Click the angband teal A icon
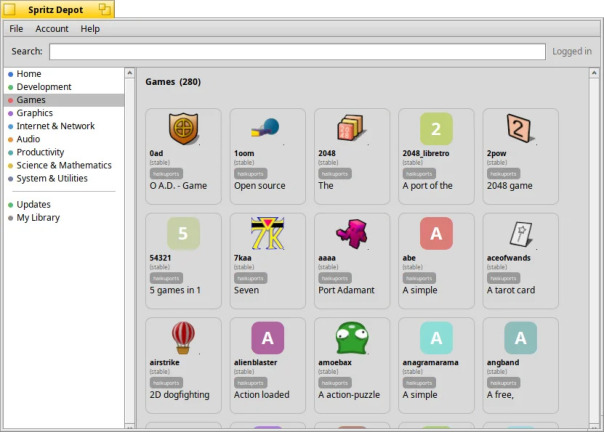 [520, 338]
